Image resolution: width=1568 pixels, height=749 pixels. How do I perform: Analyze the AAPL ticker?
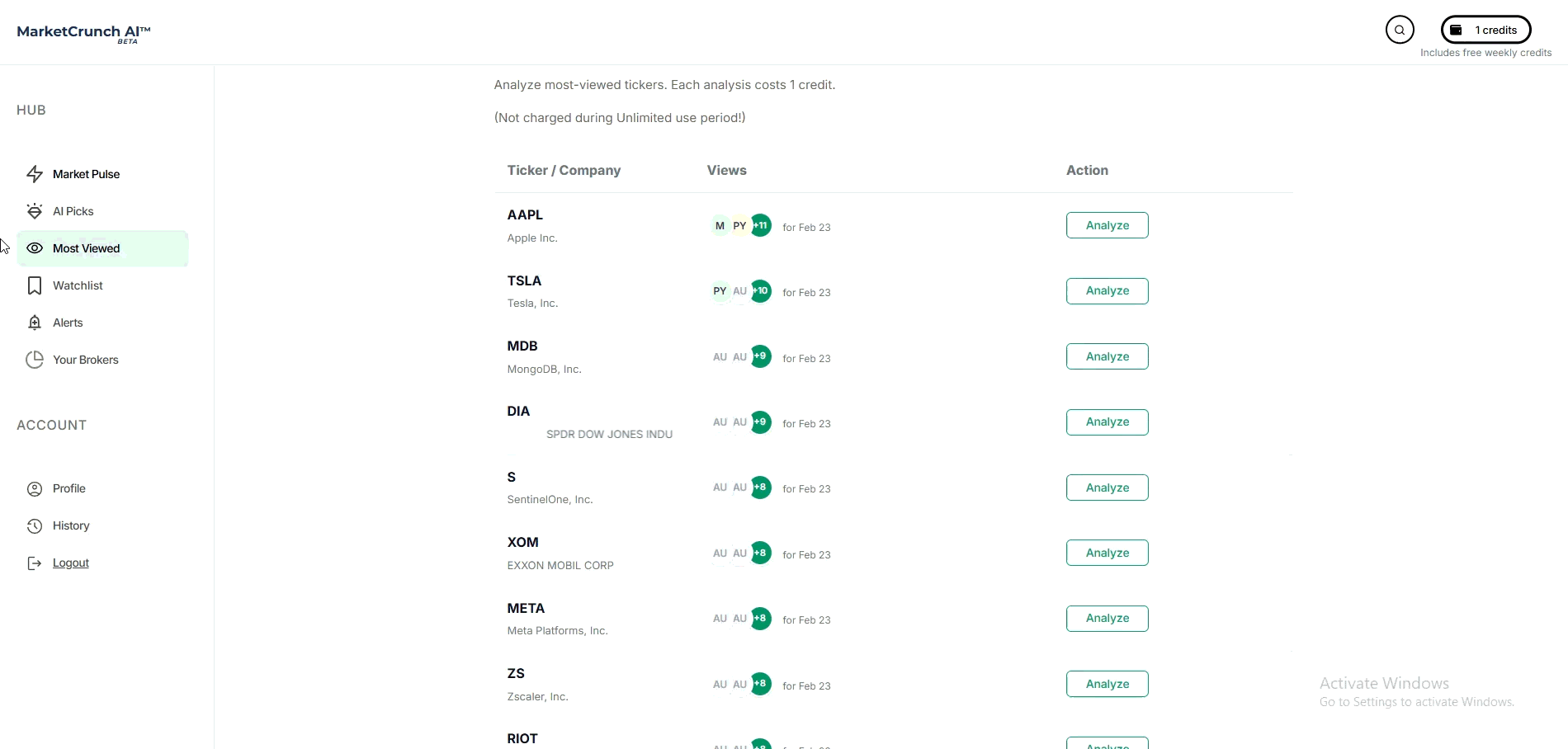point(1107,224)
